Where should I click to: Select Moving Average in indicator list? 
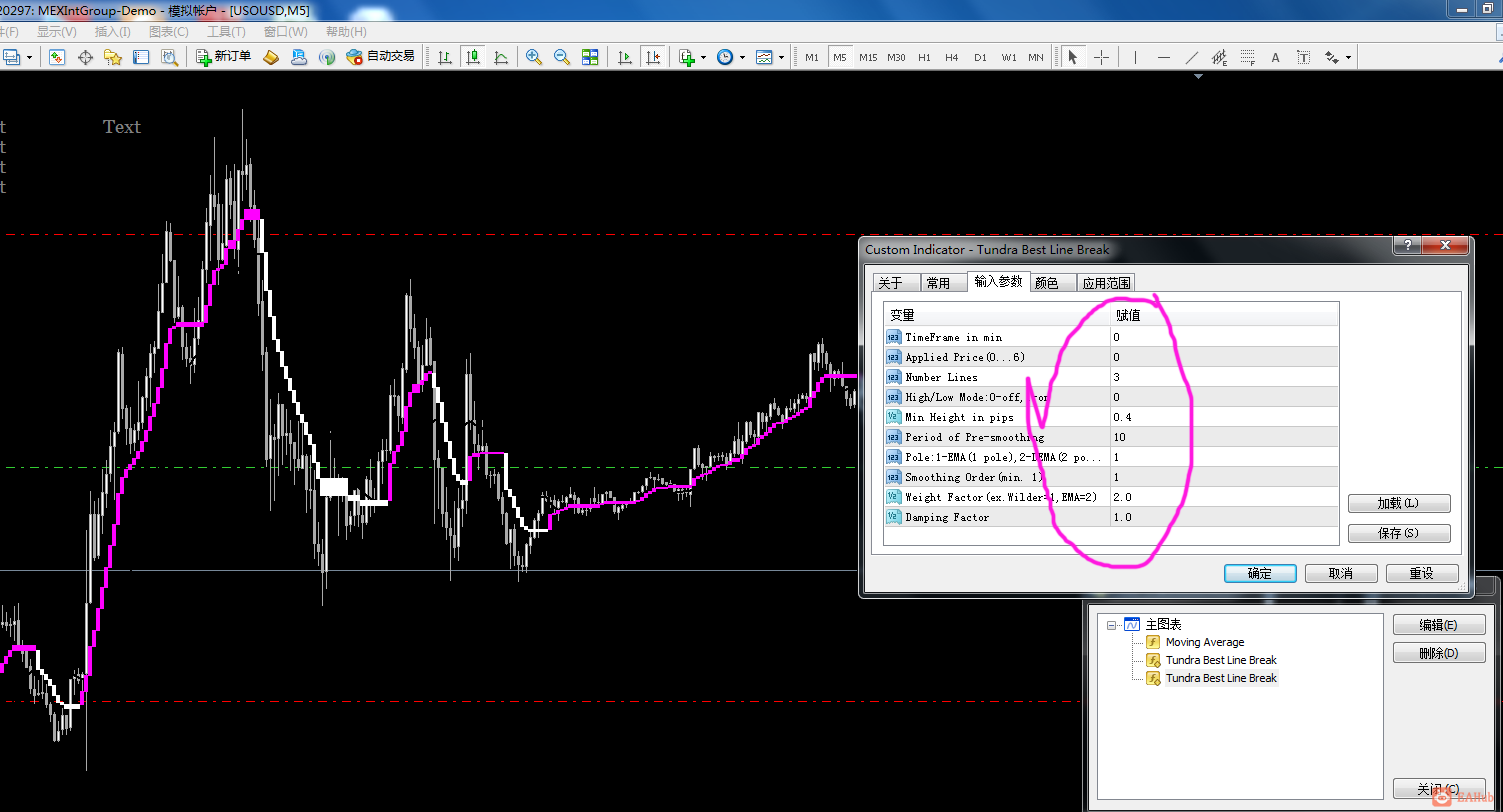[1205, 642]
